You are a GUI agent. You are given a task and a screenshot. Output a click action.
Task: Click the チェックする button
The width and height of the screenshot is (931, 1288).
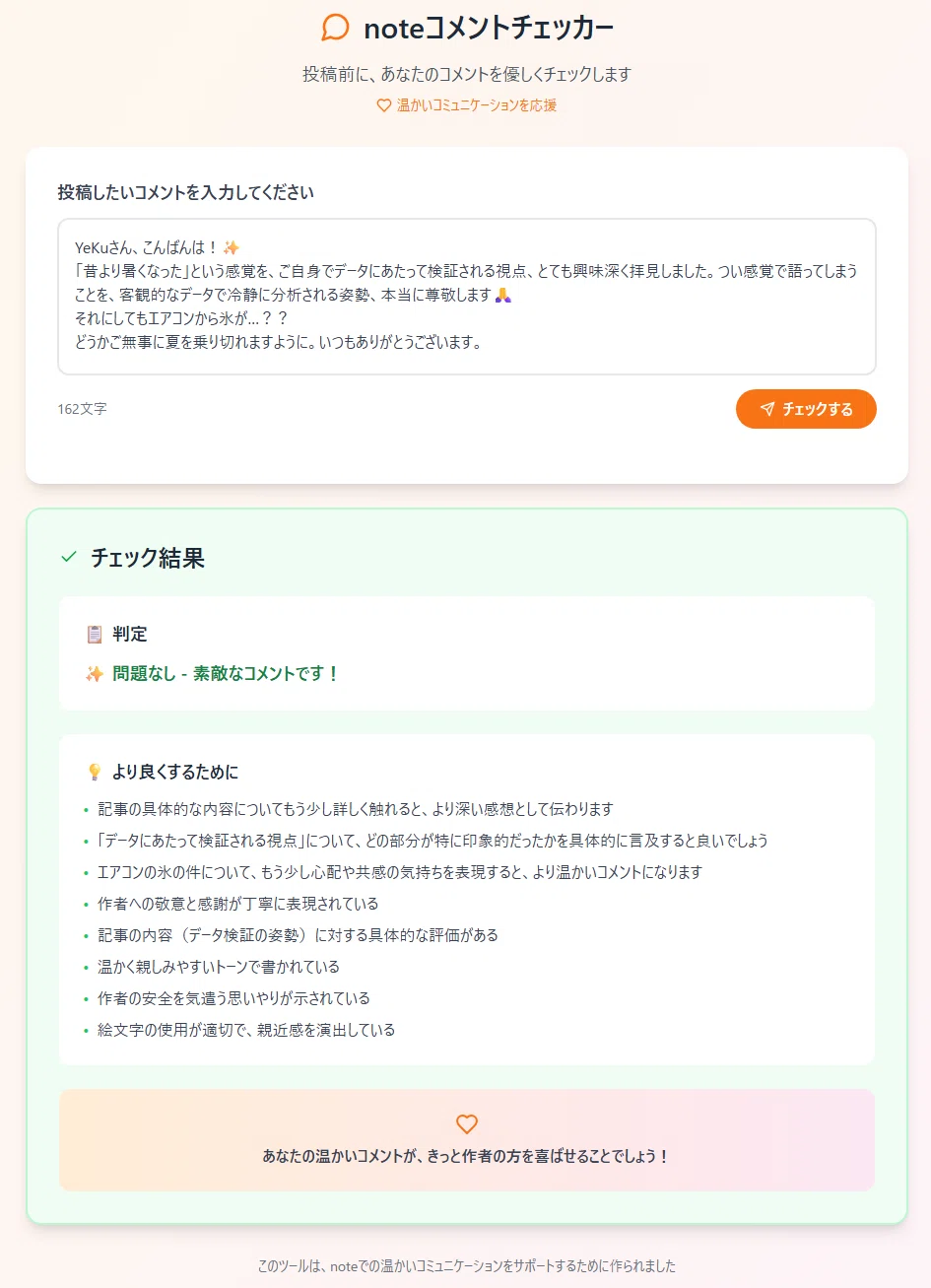pos(806,409)
